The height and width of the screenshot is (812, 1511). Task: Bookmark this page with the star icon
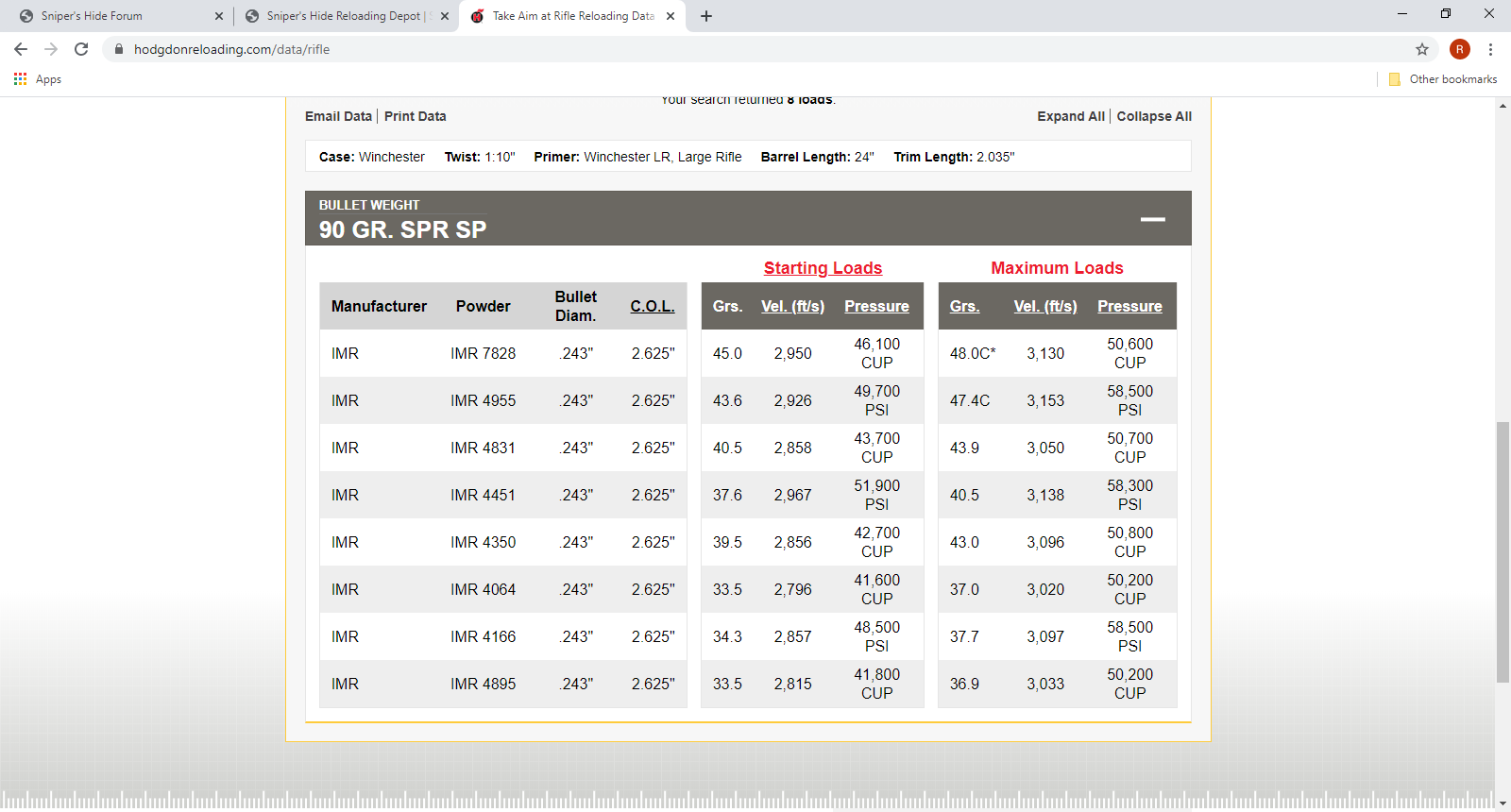coord(1422,49)
